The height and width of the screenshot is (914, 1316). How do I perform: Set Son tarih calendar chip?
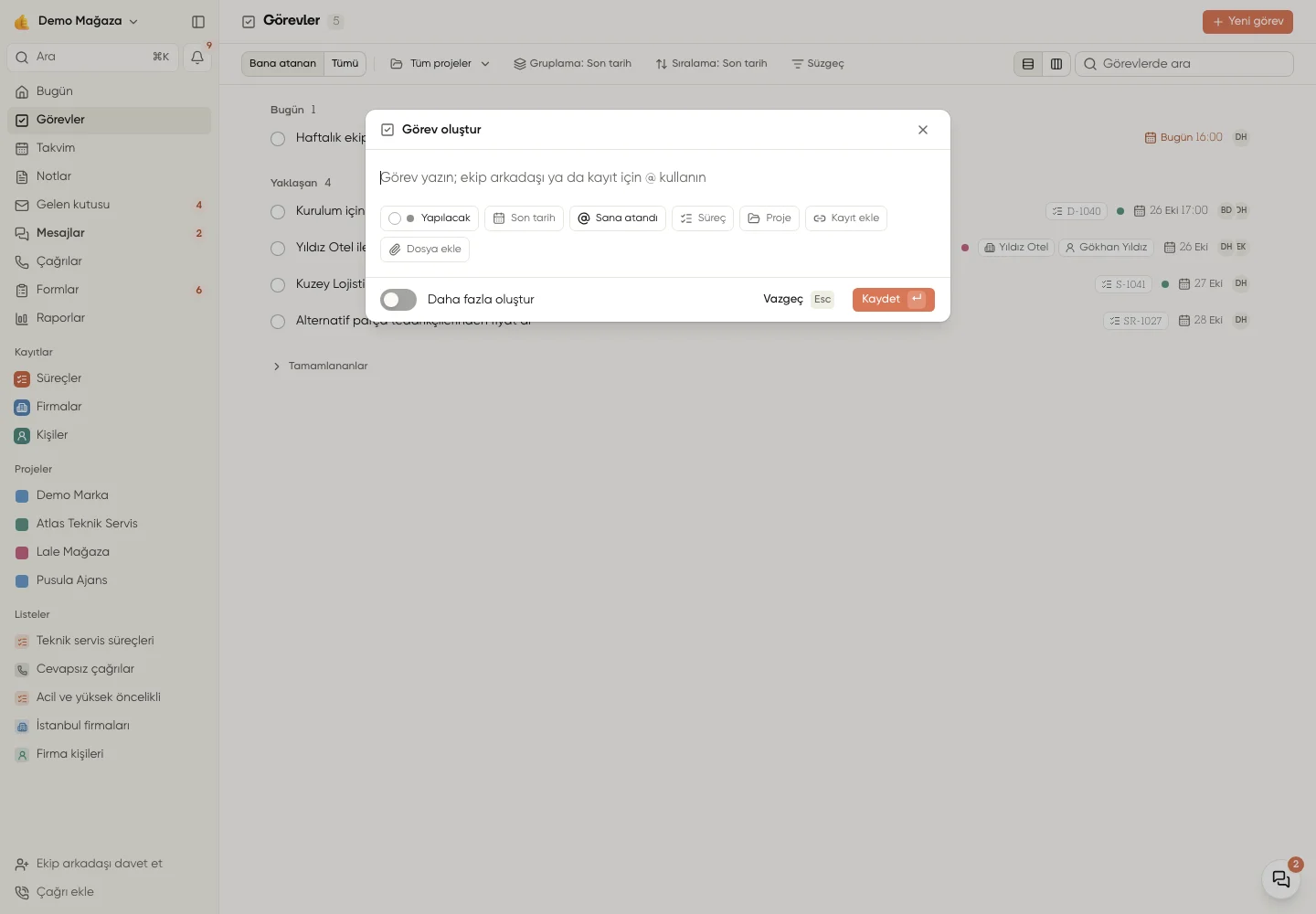525,218
